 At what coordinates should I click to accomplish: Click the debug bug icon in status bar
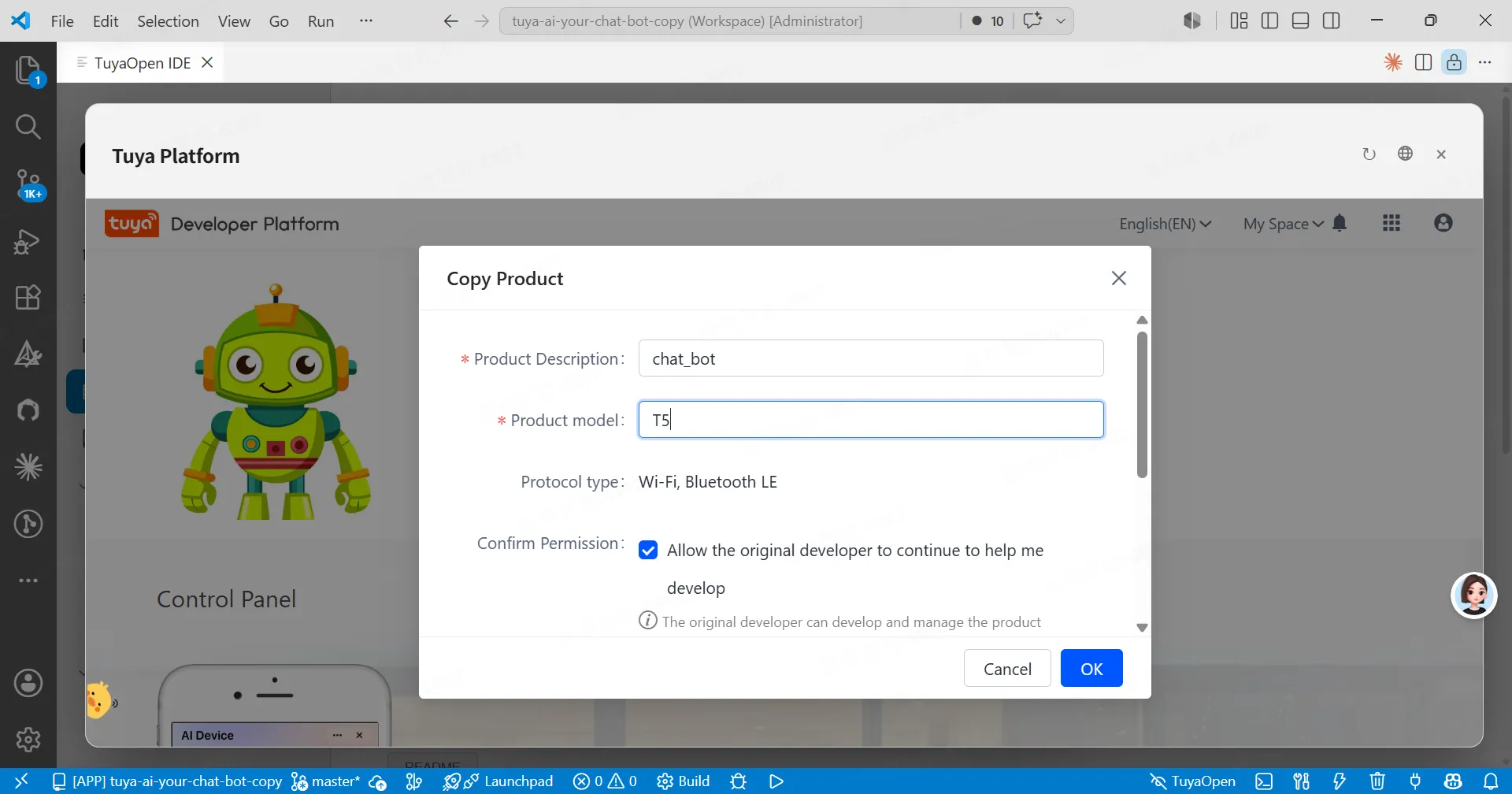(738, 781)
